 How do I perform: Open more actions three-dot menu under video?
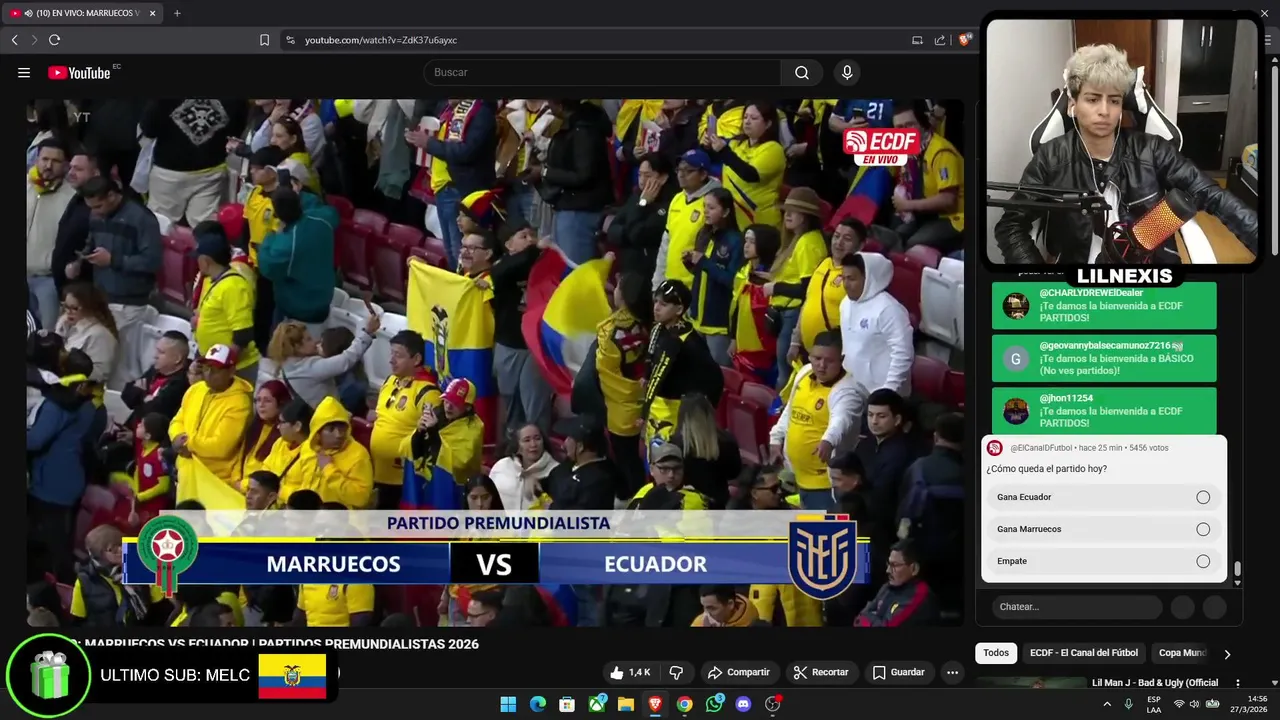(x=952, y=672)
